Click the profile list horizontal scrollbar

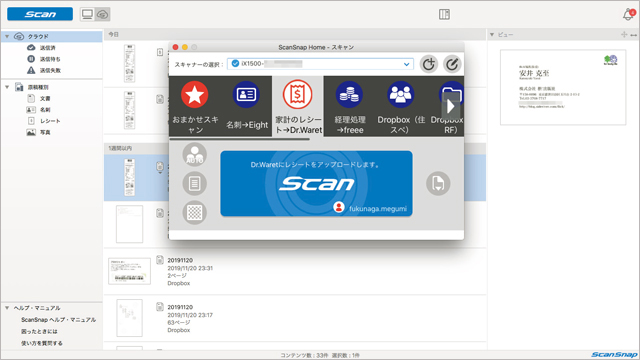pyautogui.click(x=240, y=139)
